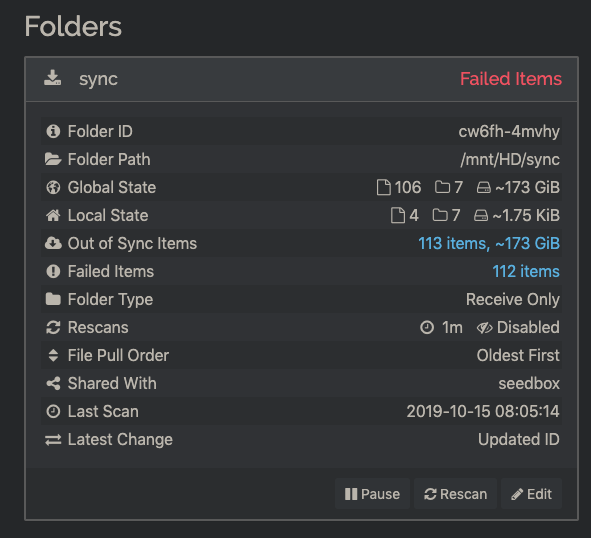Click the share icon next to Shared With

pos(53,383)
